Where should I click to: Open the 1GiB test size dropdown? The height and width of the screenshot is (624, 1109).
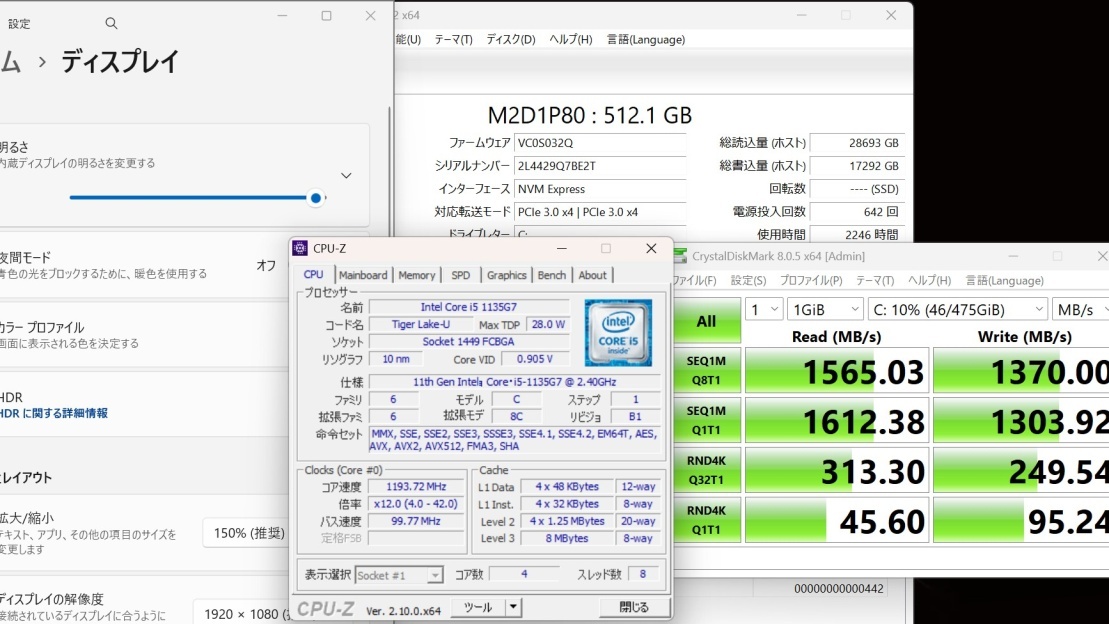tap(825, 309)
